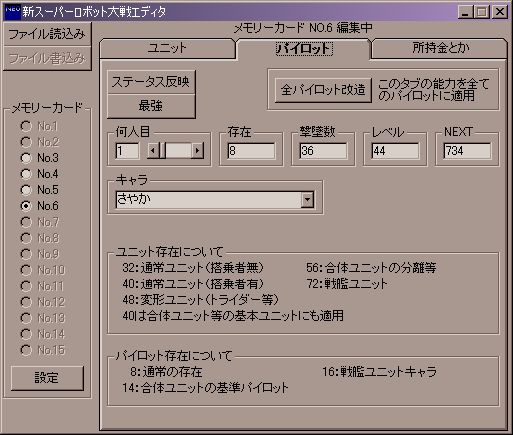This screenshot has height=435, width=513.
Task: Click the text 16:戦艦ユニットキャラ
Action: click(x=379, y=372)
